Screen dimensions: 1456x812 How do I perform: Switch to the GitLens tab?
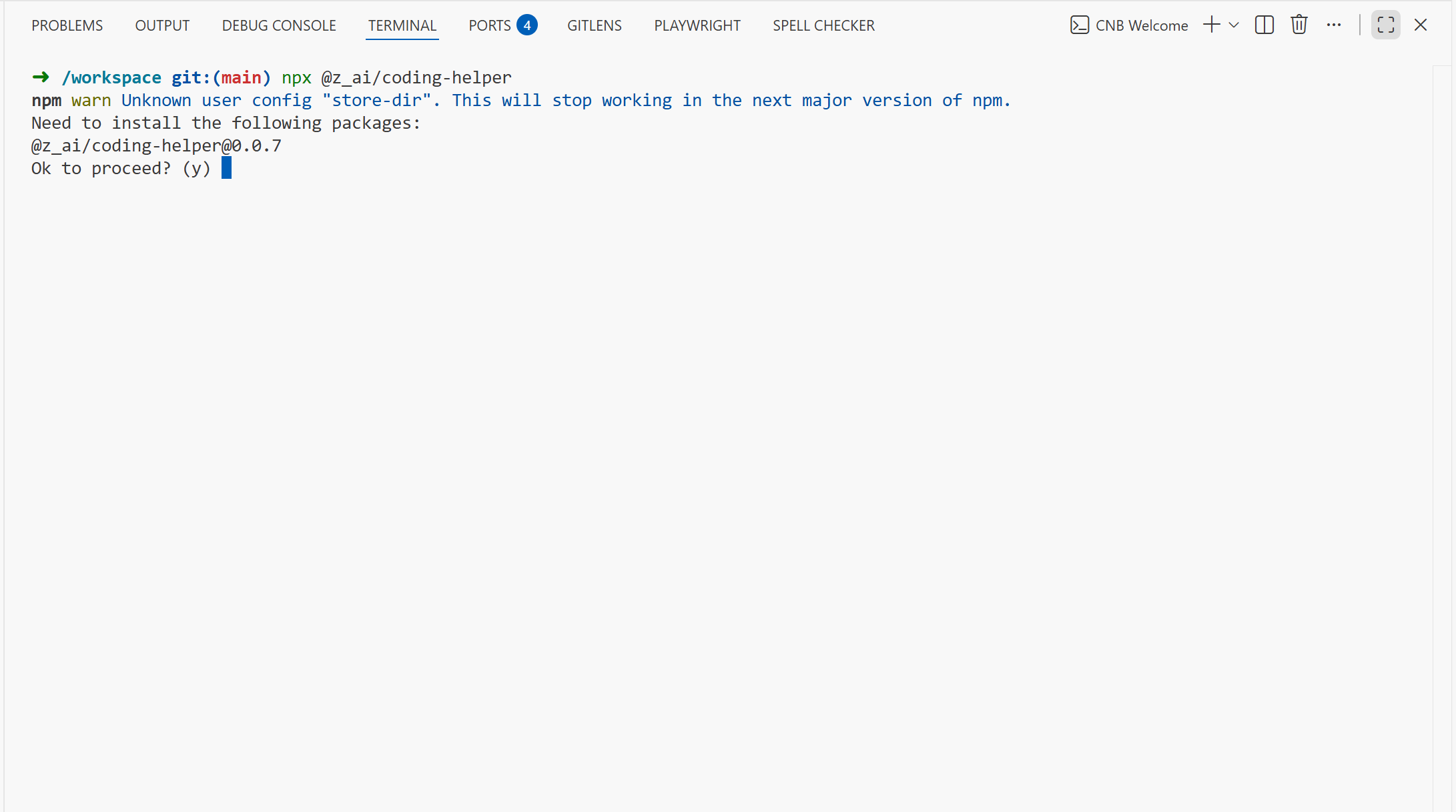594,25
